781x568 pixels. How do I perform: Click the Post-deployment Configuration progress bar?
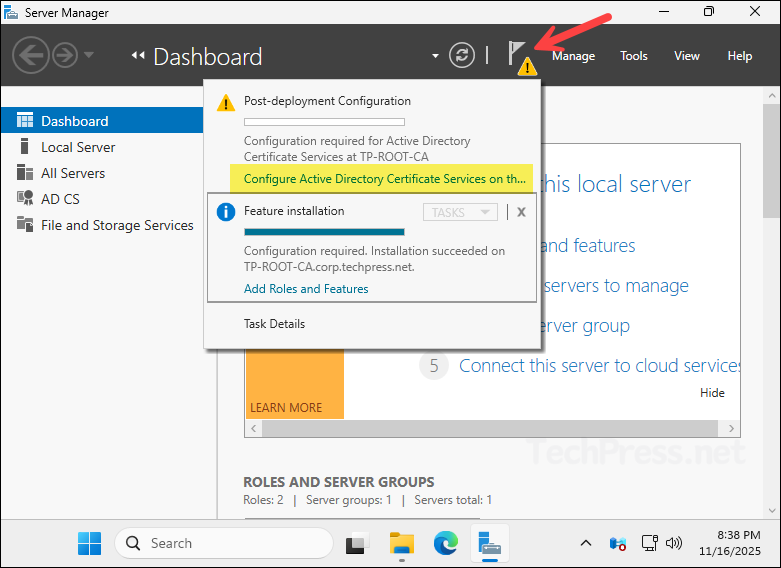324,122
